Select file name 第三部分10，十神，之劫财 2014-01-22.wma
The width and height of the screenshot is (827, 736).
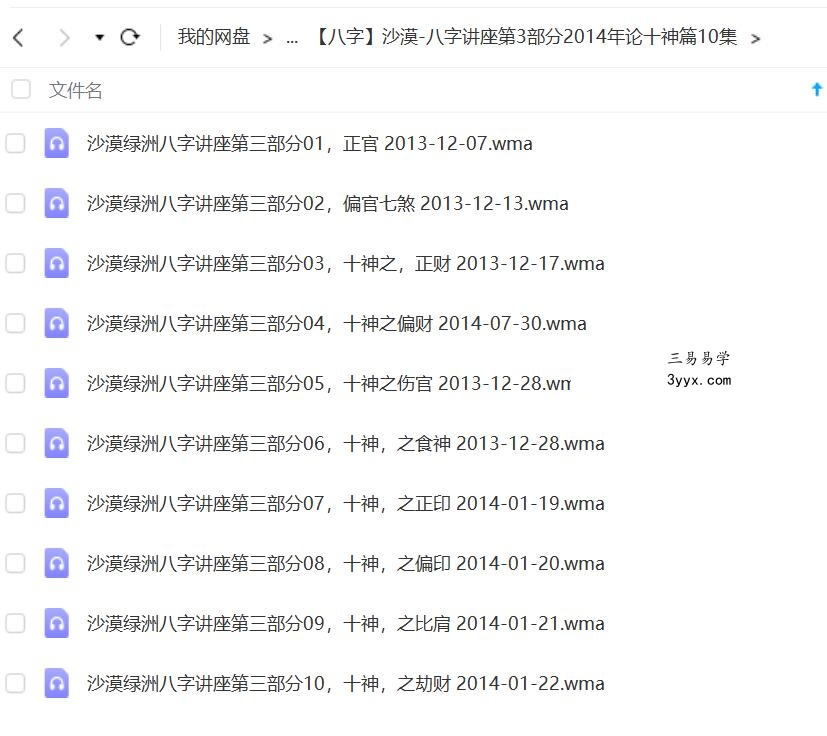[345, 684]
